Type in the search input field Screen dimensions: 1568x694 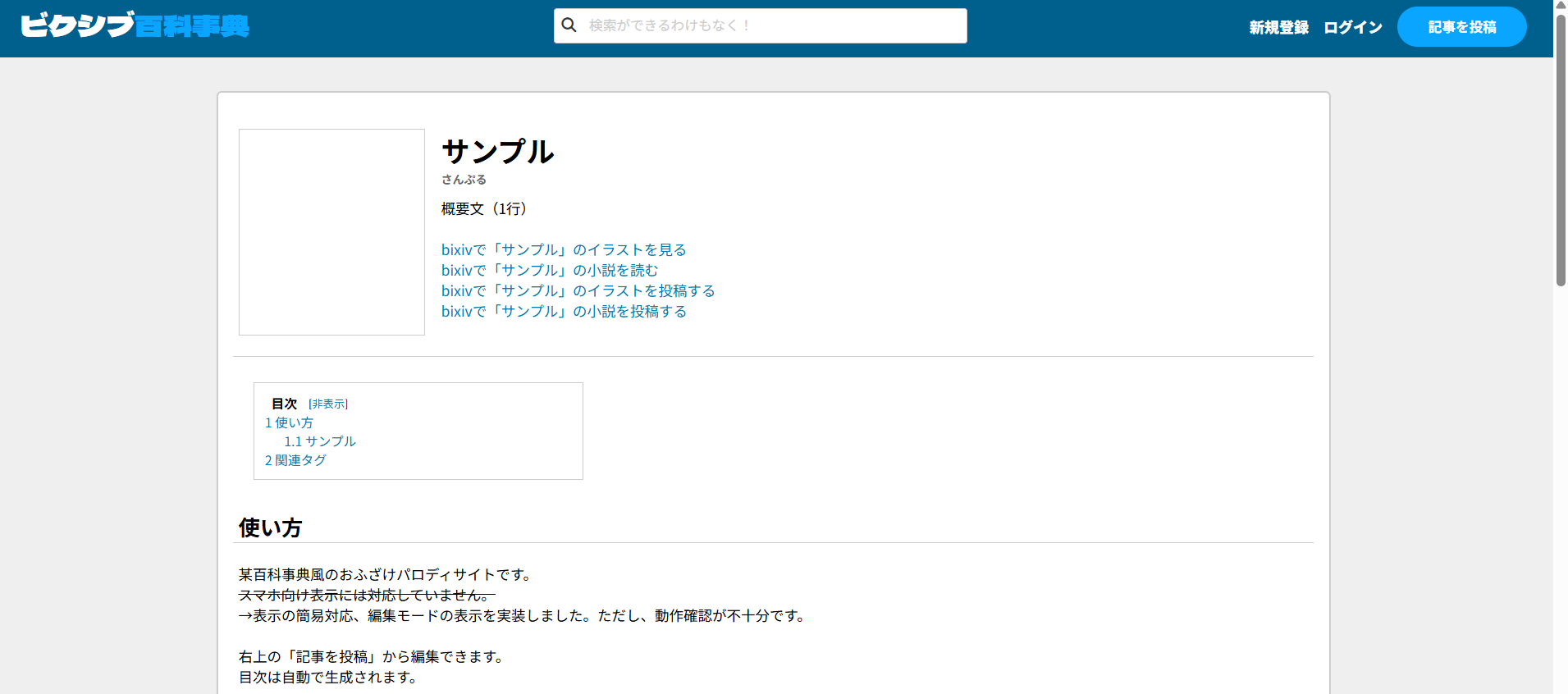771,25
